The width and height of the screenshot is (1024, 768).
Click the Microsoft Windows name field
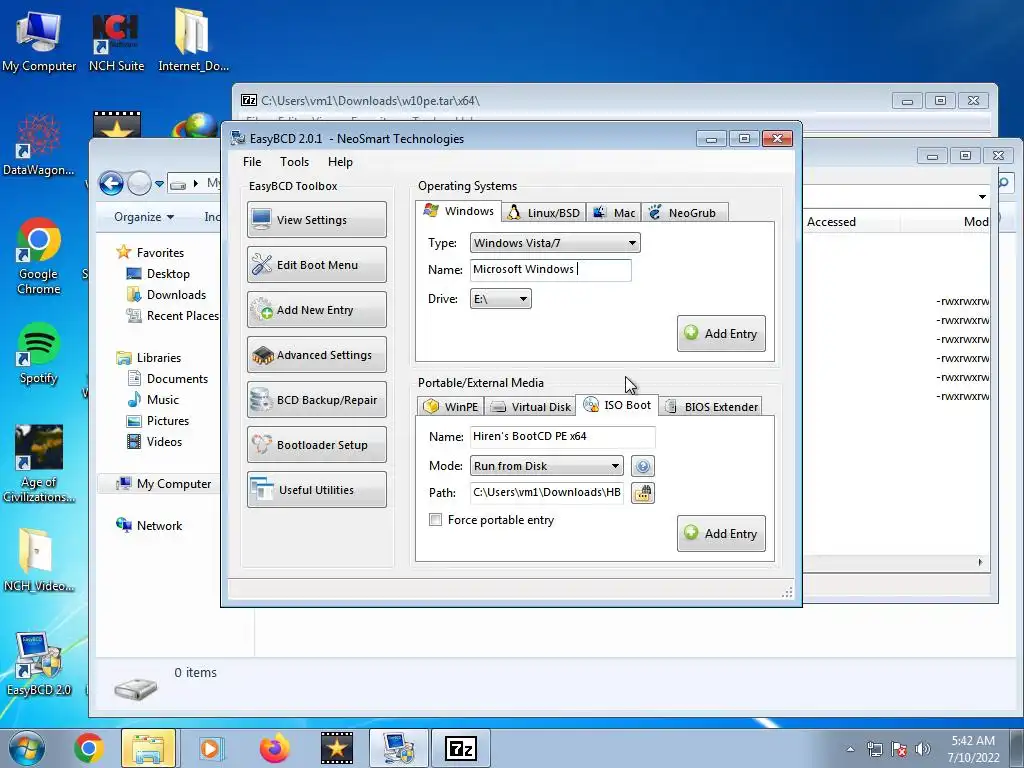551,270
